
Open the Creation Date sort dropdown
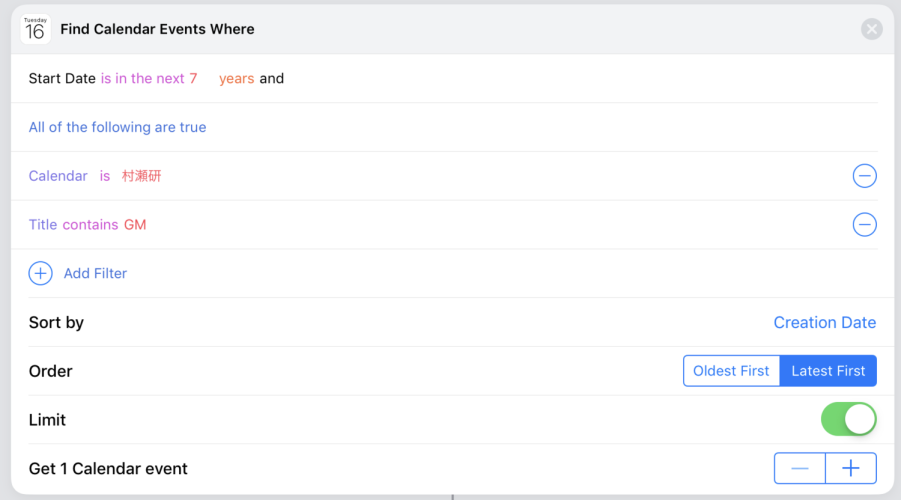point(825,322)
